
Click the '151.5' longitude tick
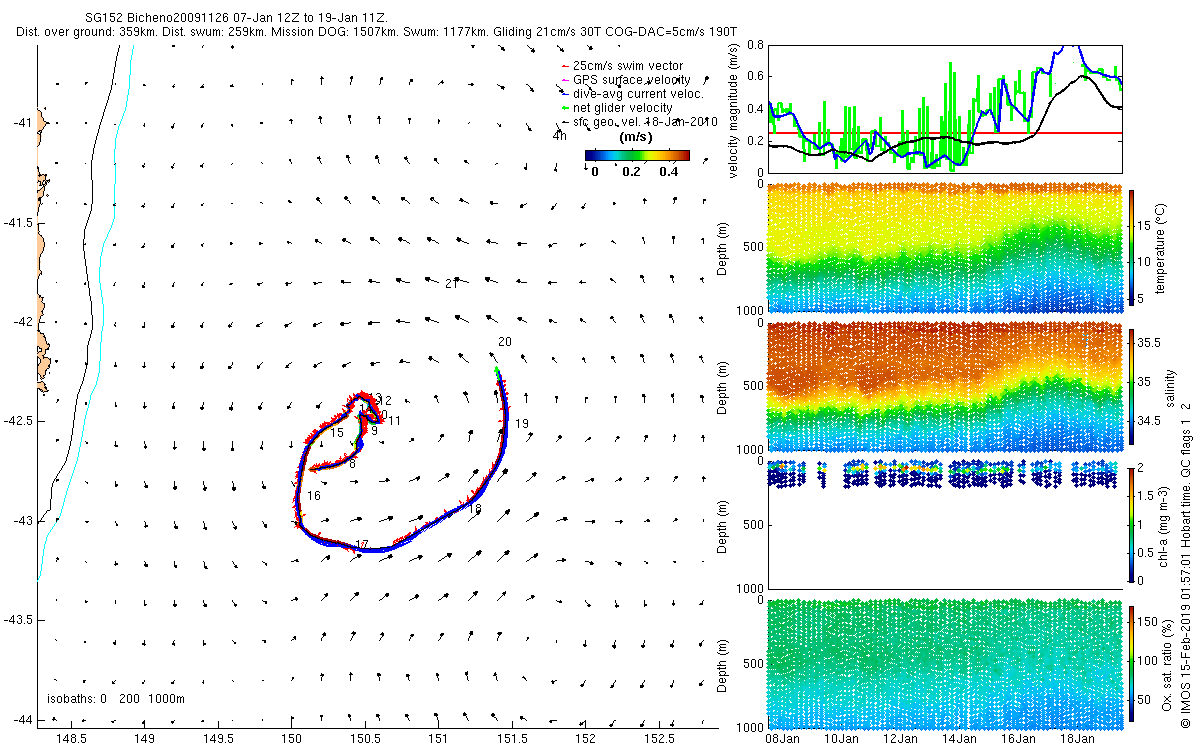[x=512, y=739]
